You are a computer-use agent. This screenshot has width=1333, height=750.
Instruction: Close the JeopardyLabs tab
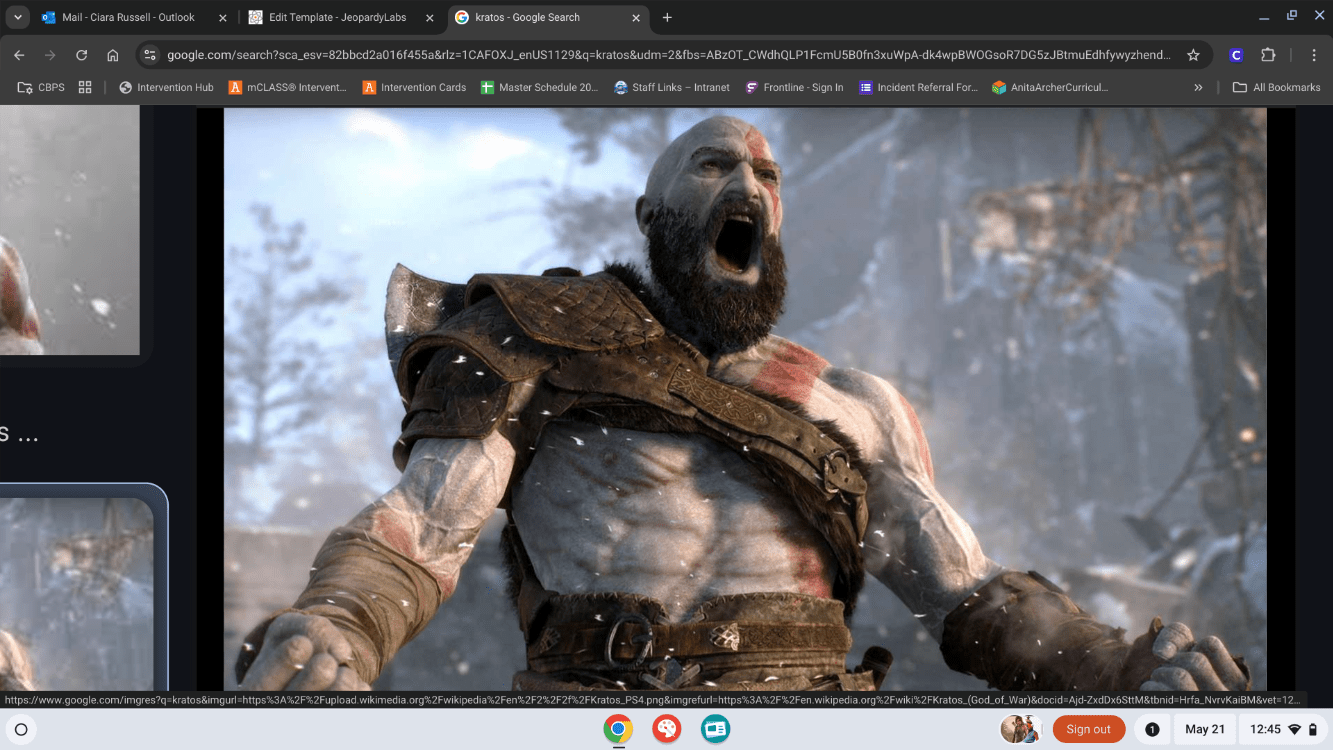429,17
